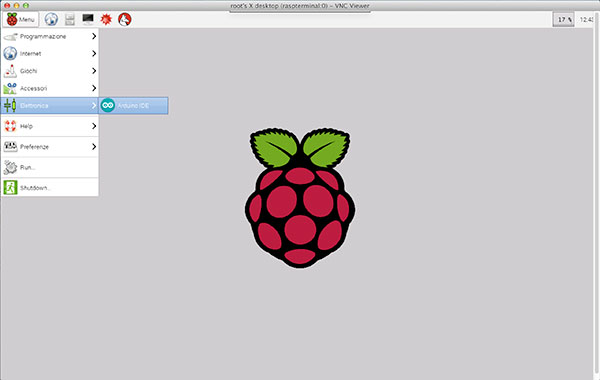Click the green Shutdown exit icon
Image resolution: width=600 pixels, height=380 pixels.
[10, 188]
